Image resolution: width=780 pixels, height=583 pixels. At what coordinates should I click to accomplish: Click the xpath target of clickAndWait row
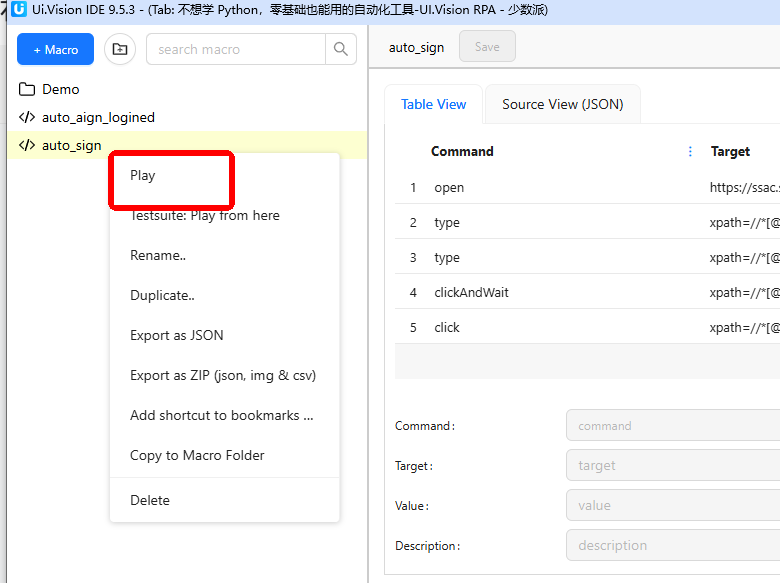(745, 292)
